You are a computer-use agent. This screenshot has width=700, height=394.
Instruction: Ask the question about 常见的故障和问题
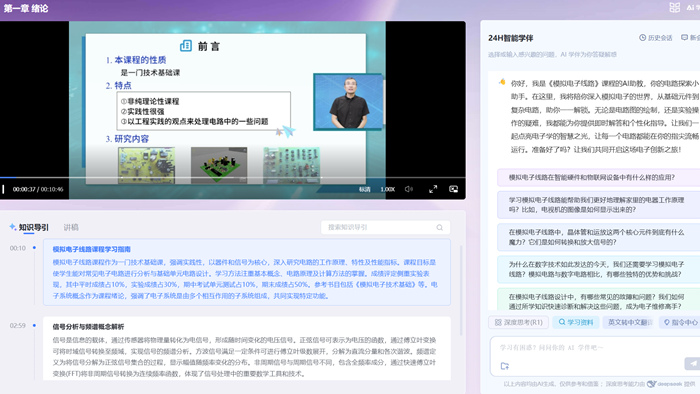(x=598, y=299)
